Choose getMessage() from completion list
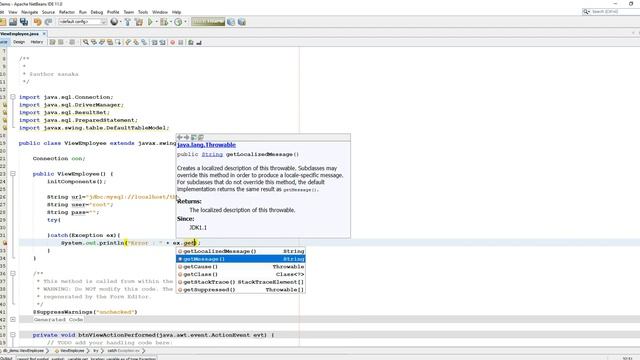 pos(241,259)
